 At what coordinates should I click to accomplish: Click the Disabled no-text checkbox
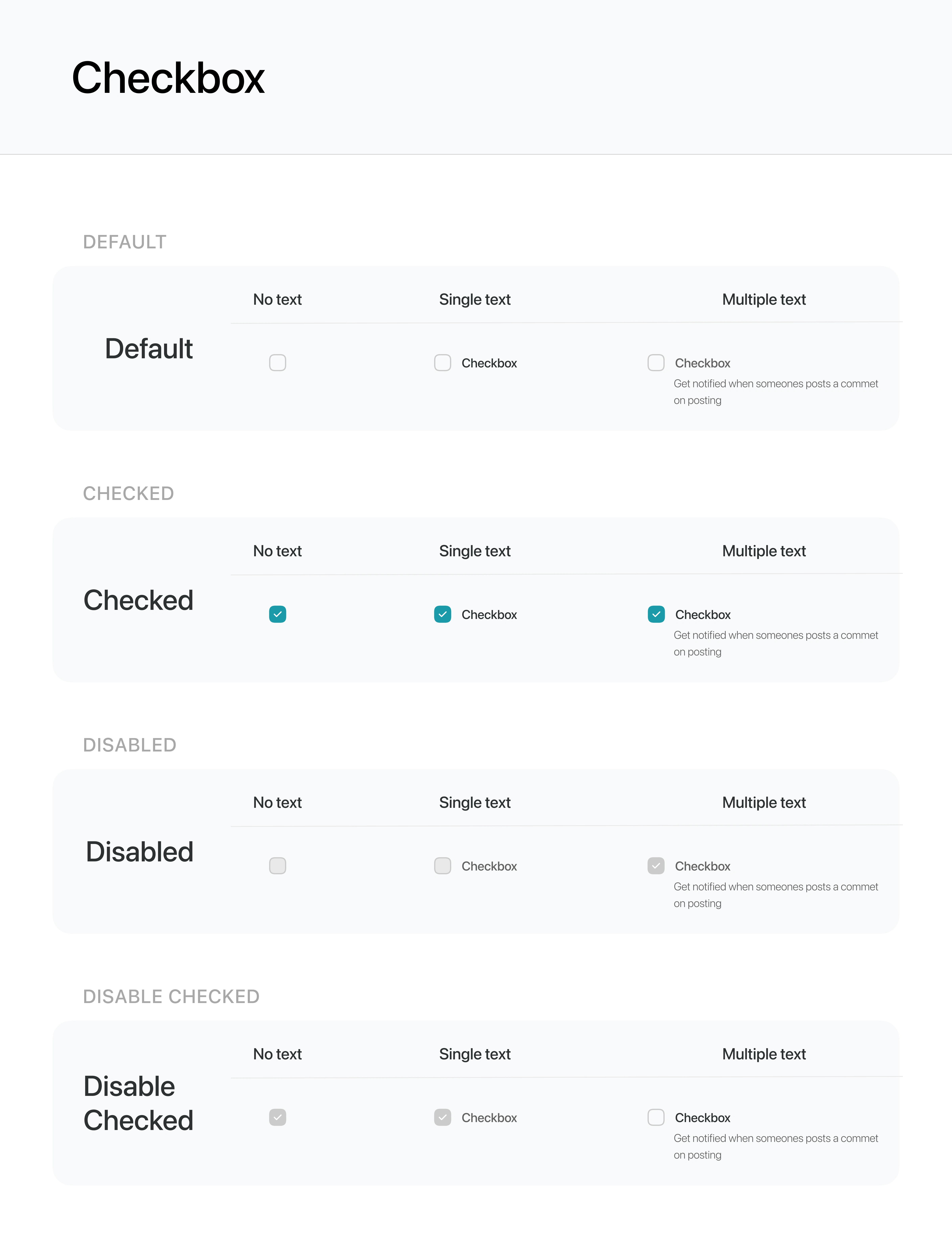(278, 866)
